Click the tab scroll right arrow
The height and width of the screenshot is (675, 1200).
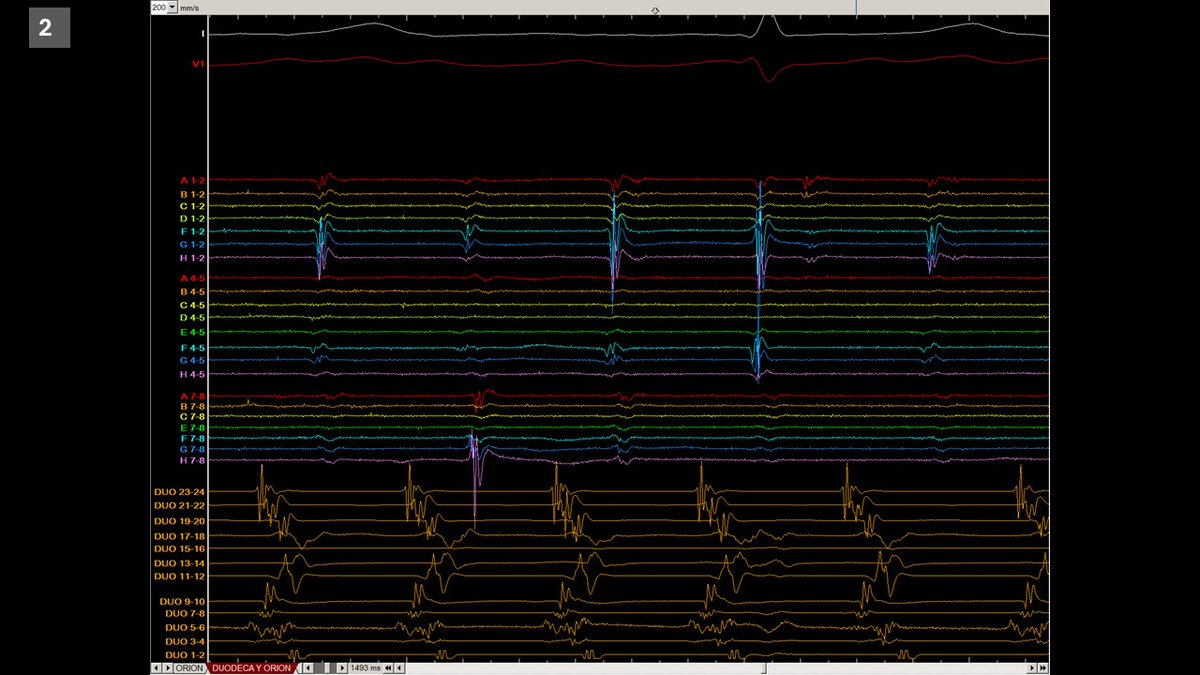(167, 668)
